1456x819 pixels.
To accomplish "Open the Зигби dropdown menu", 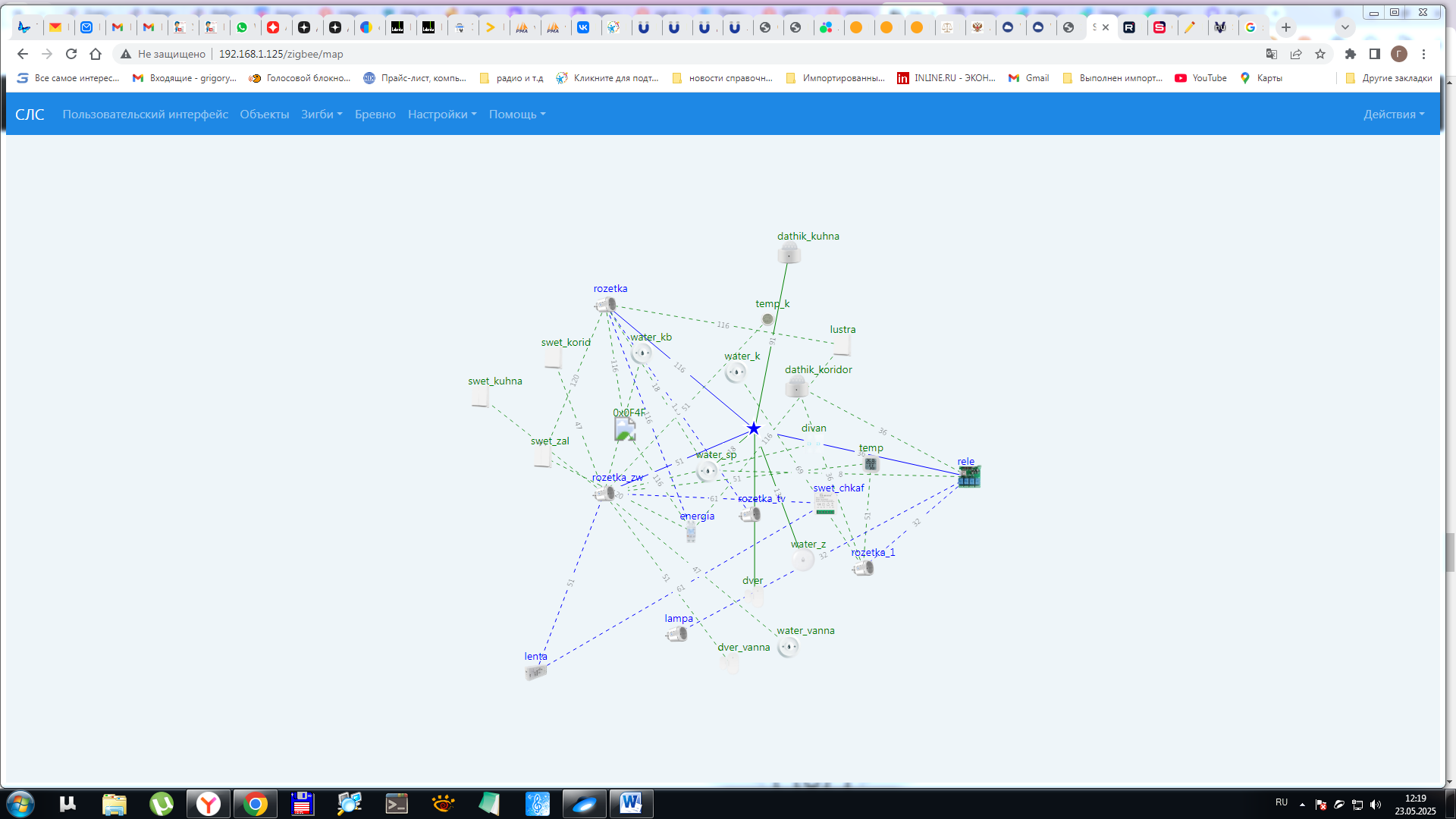I will coord(322,115).
